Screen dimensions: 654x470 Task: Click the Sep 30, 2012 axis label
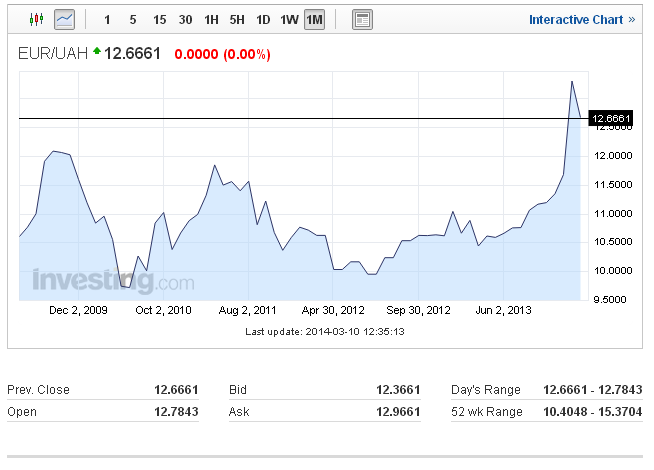tap(418, 310)
